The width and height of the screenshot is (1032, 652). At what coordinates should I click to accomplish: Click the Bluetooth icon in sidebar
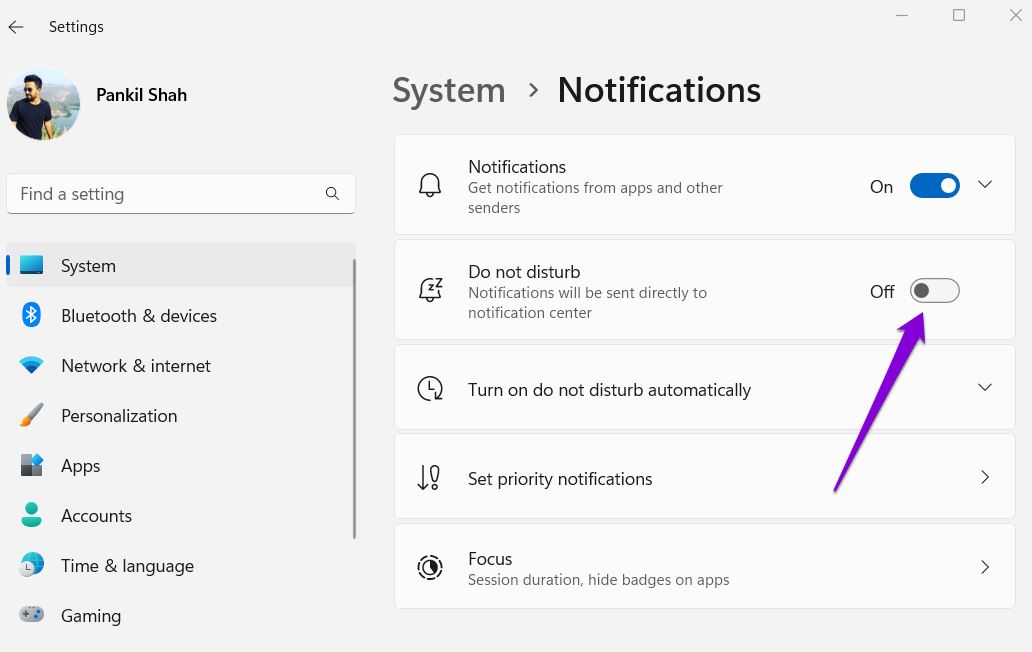pyautogui.click(x=31, y=314)
